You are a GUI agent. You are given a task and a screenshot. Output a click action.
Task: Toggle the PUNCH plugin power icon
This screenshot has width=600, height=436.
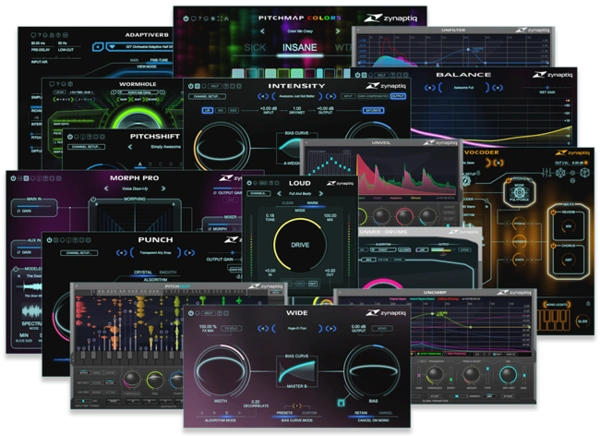coord(49,240)
